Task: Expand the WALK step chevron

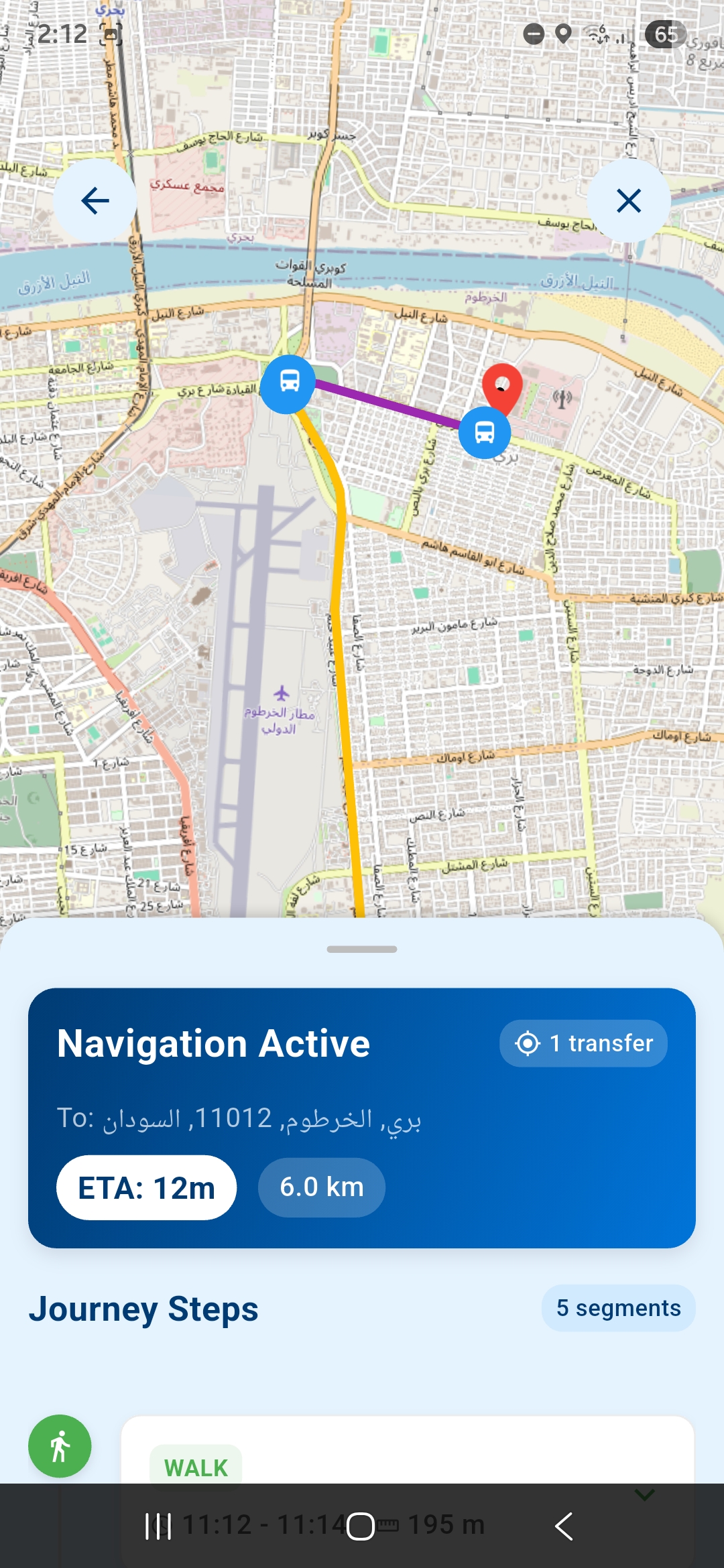Action: [644, 1495]
